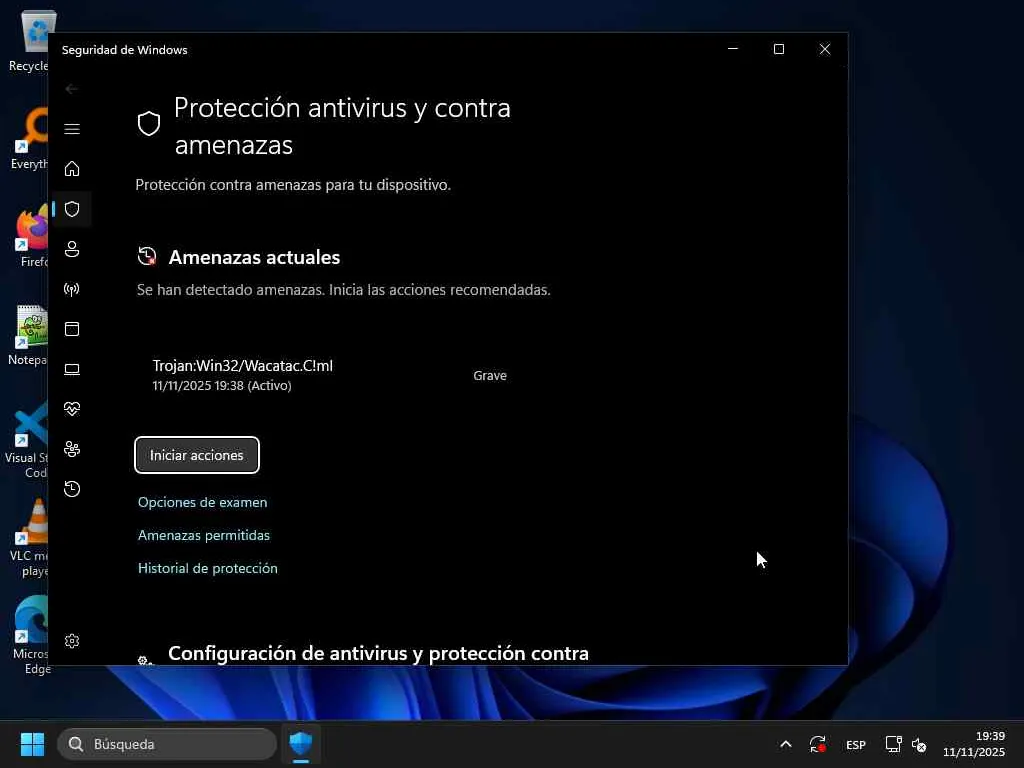Screen dimensions: 1024x768
Task: Go back using the back arrow
Action: [72, 89]
